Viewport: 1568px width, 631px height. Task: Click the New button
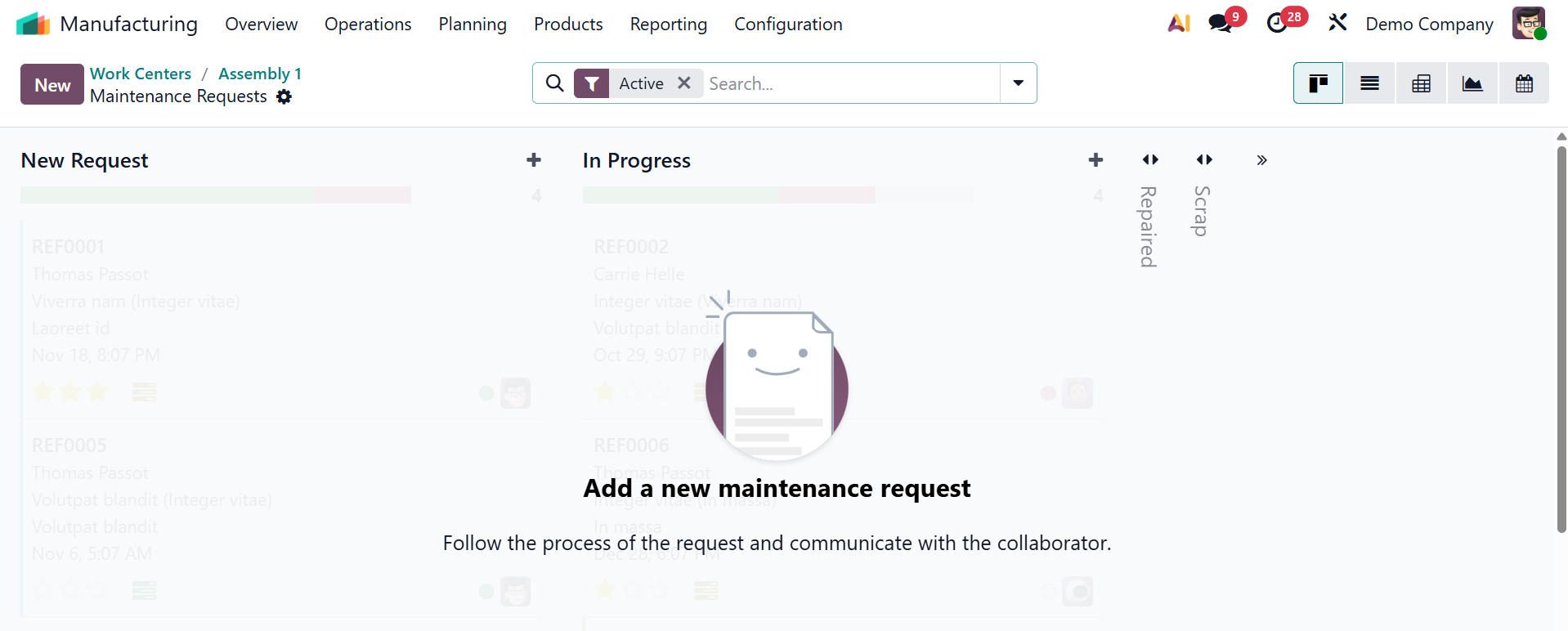(52, 85)
